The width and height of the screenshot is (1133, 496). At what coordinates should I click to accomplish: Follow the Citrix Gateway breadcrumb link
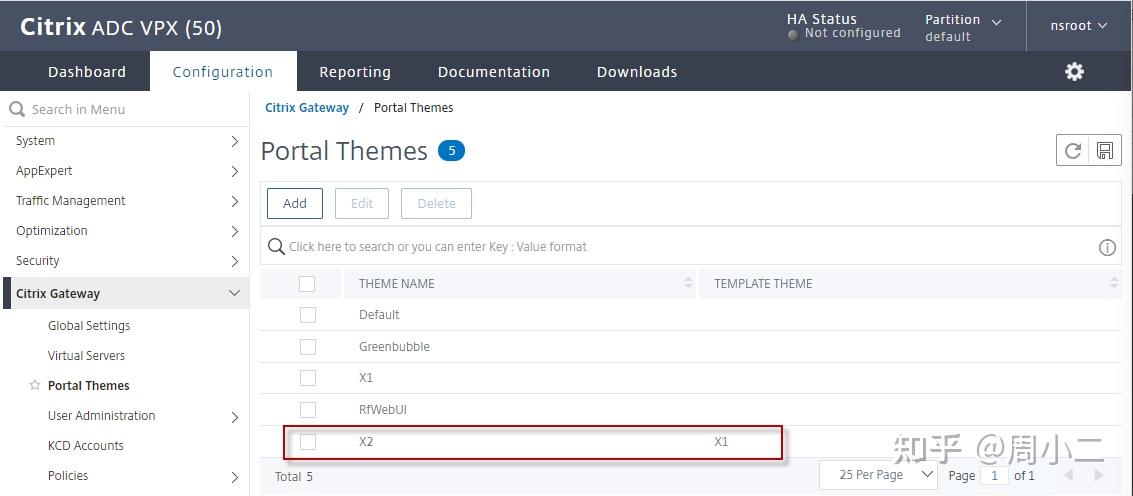pyautogui.click(x=307, y=108)
